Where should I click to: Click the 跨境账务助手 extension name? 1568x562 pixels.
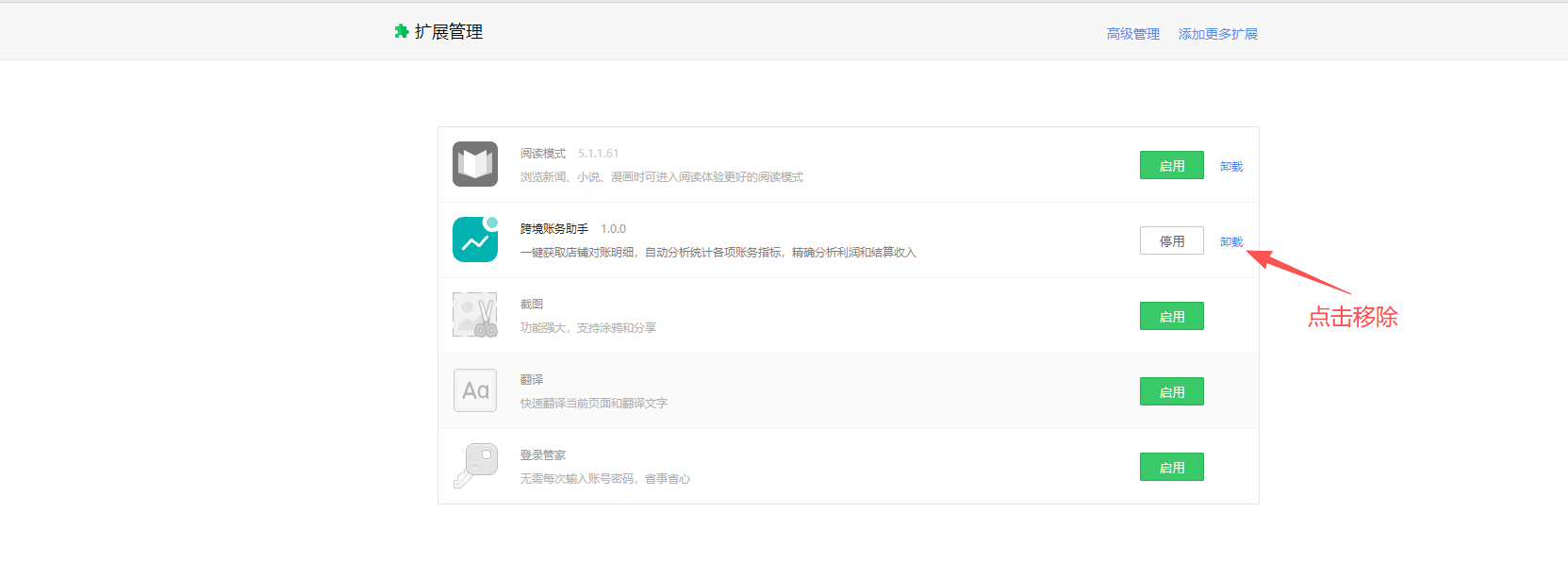554,228
